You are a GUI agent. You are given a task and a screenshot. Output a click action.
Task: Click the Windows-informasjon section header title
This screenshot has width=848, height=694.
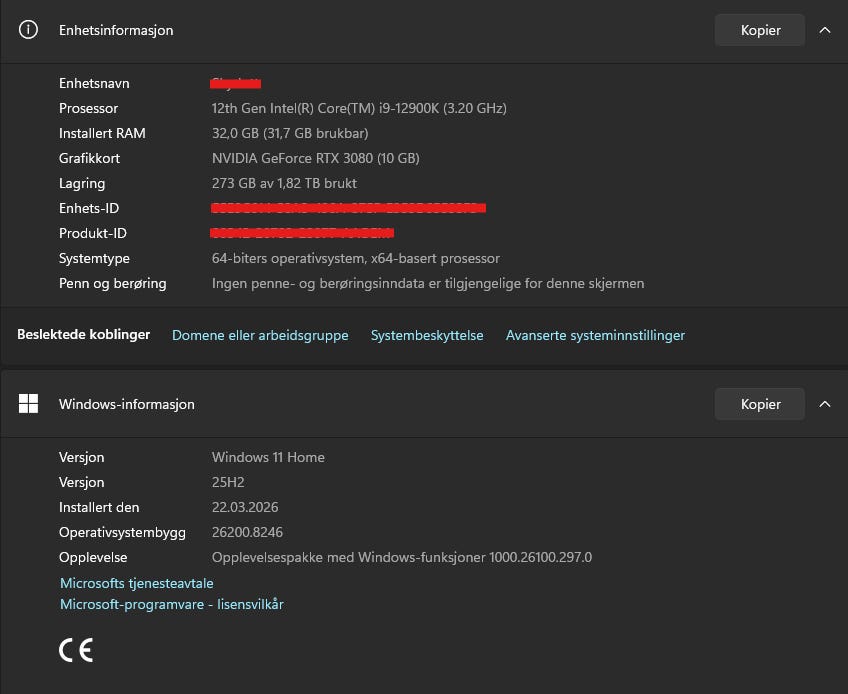(127, 404)
